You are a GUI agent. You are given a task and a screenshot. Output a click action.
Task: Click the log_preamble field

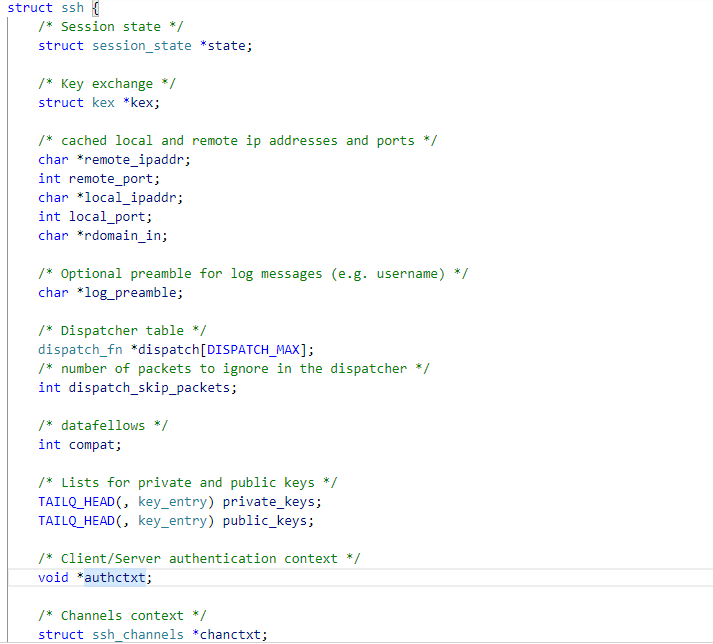pyautogui.click(x=129, y=293)
